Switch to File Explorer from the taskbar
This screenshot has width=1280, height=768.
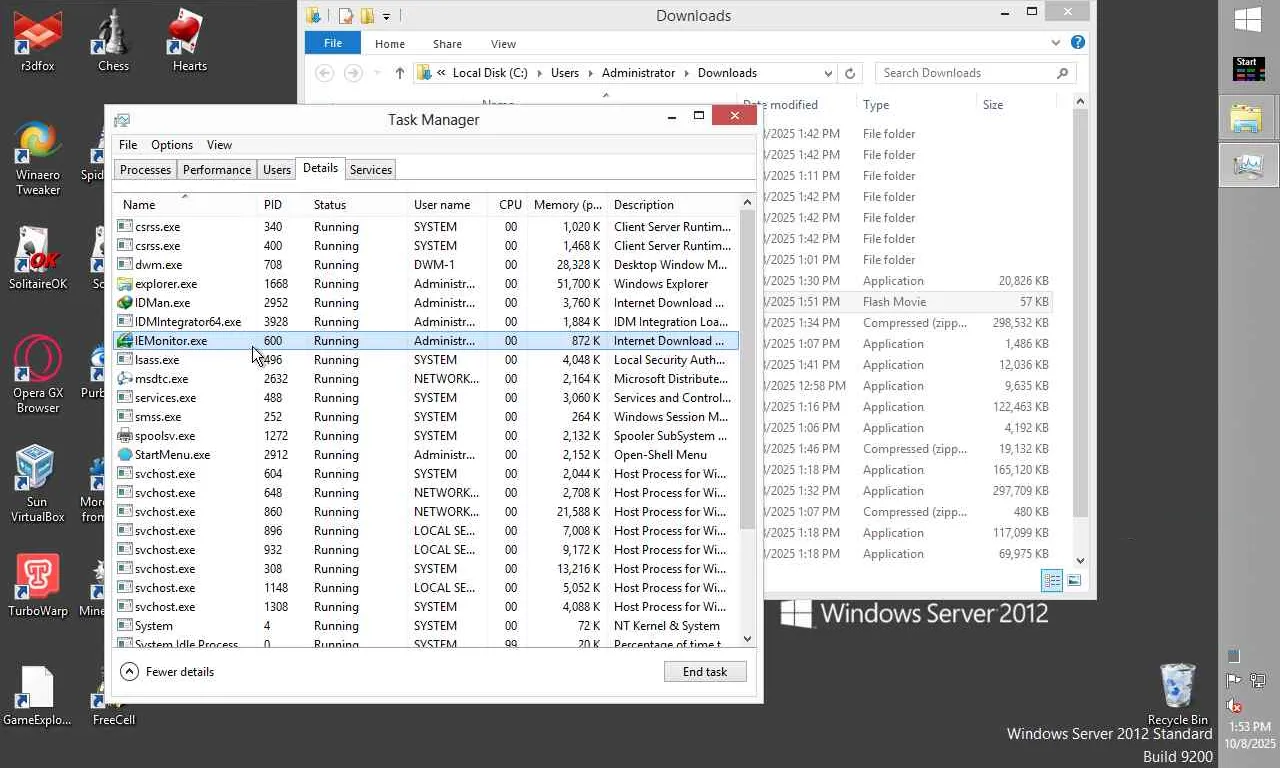click(x=1247, y=117)
